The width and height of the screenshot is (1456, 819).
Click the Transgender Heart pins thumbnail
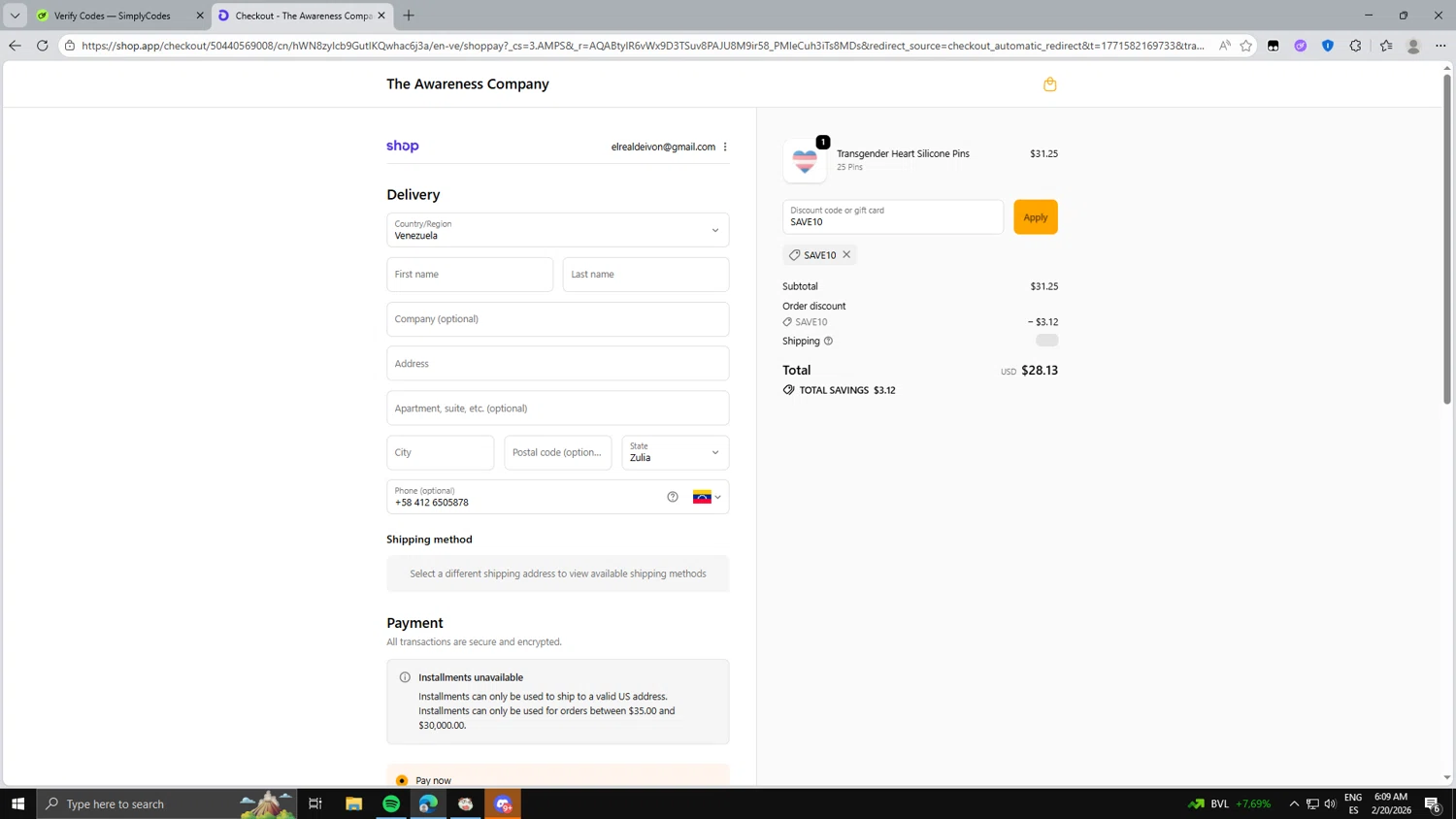click(x=805, y=161)
